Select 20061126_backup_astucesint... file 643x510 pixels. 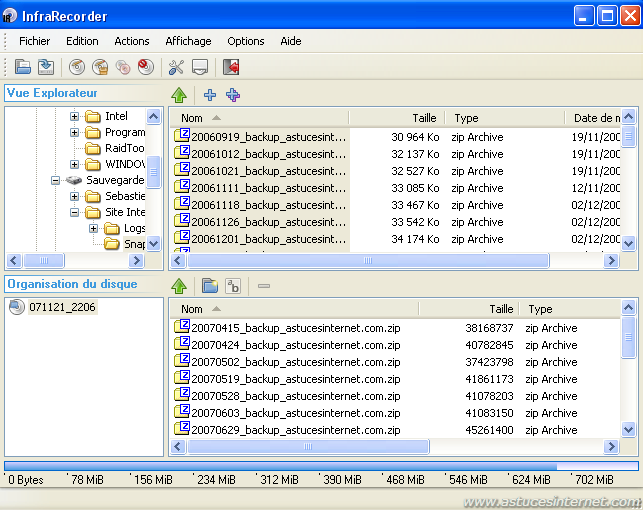click(x=260, y=222)
